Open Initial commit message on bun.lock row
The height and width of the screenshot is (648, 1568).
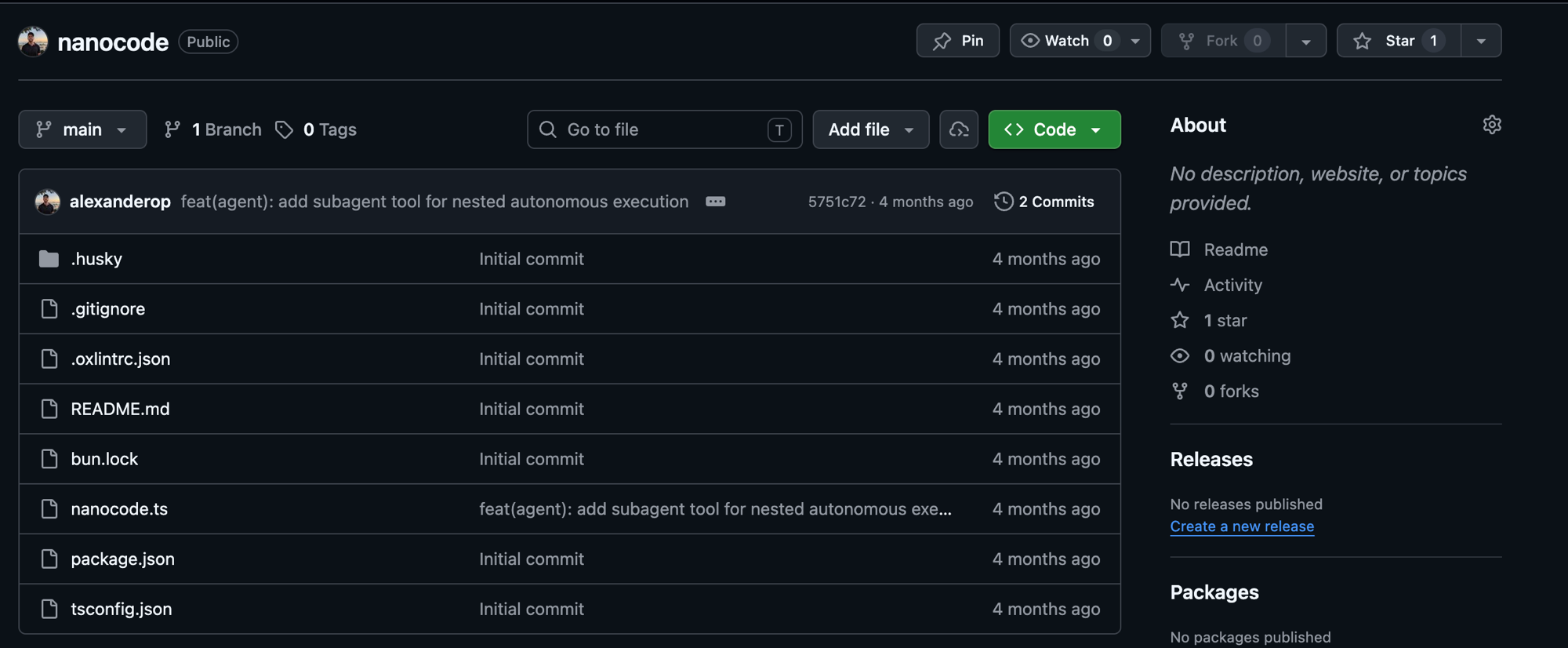[x=532, y=459]
